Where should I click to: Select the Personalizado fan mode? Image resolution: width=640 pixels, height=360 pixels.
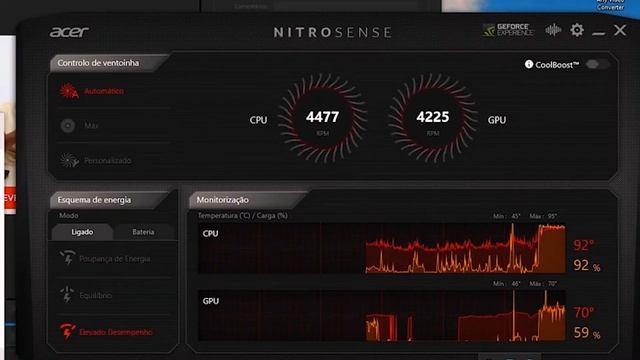(x=108, y=160)
